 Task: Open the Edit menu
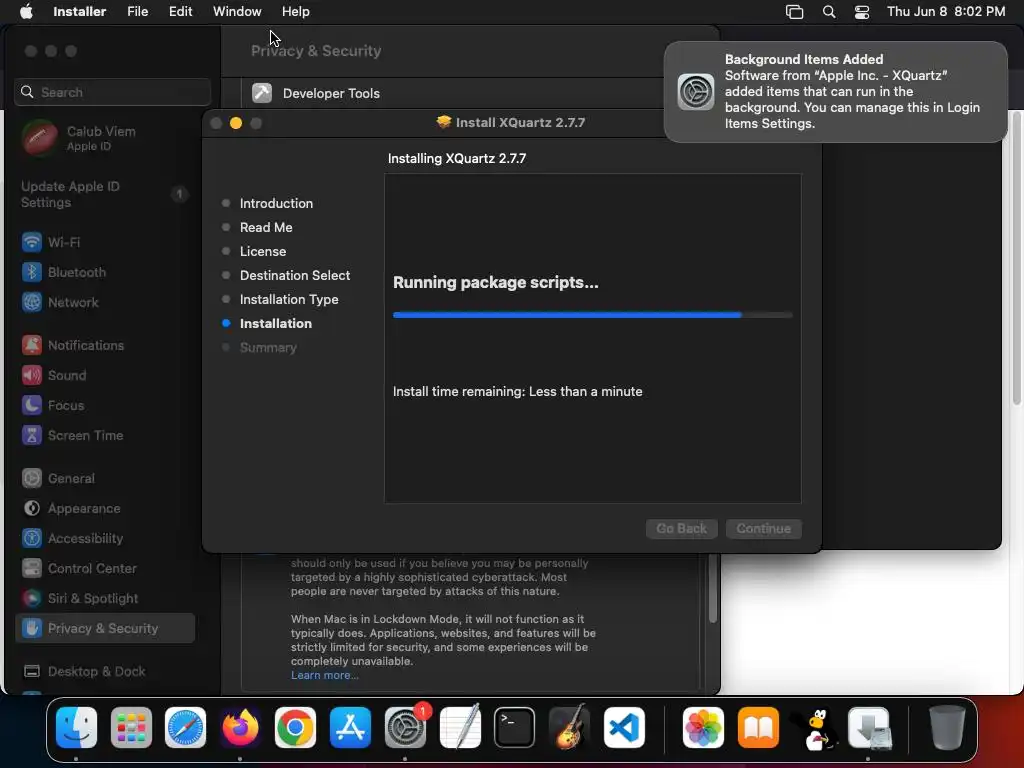coord(180,11)
